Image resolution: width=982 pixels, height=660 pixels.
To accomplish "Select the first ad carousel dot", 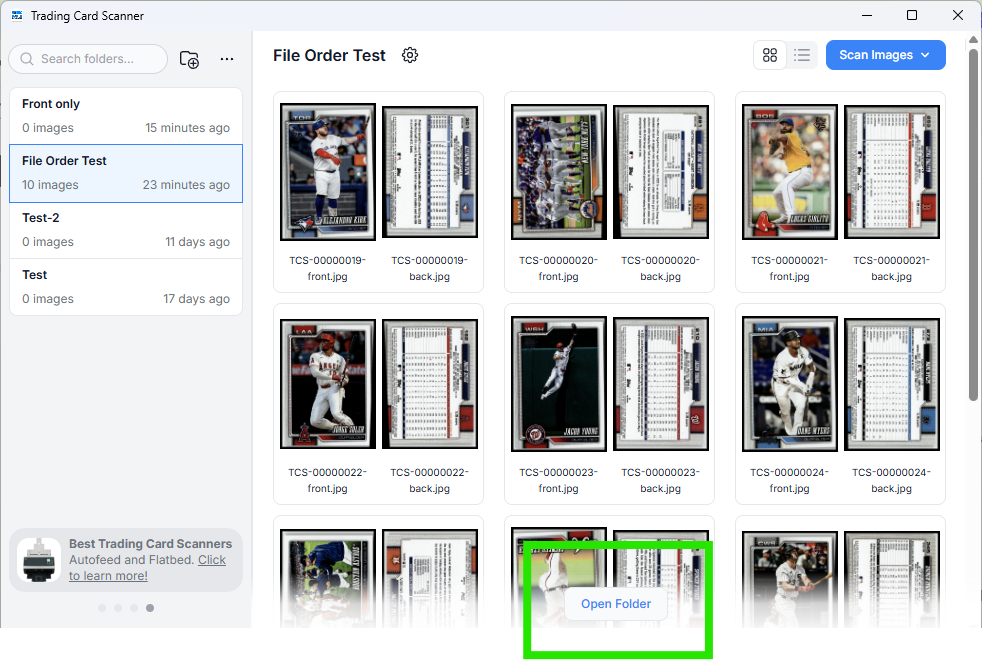I will pos(102,607).
